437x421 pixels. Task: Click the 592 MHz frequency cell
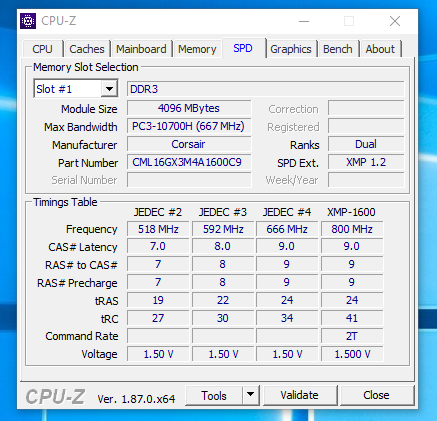[x=223, y=229]
